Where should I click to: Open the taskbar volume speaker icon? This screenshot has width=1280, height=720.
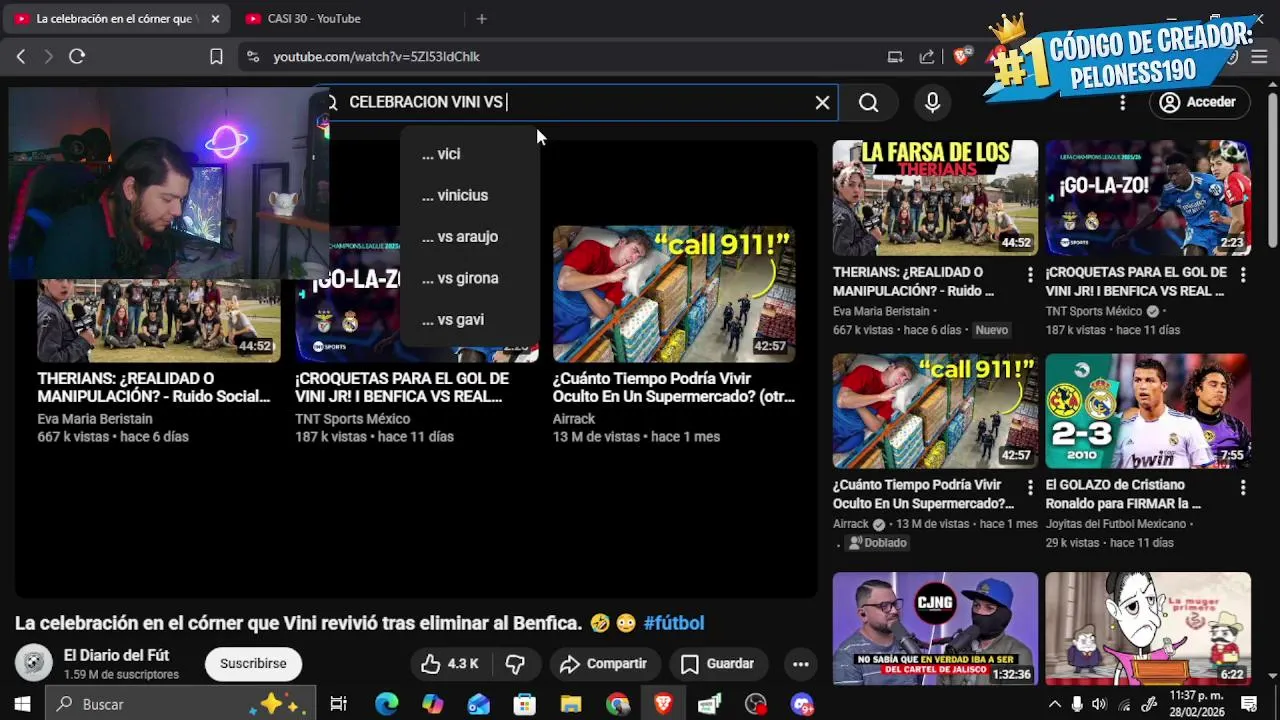pyautogui.click(x=1099, y=705)
